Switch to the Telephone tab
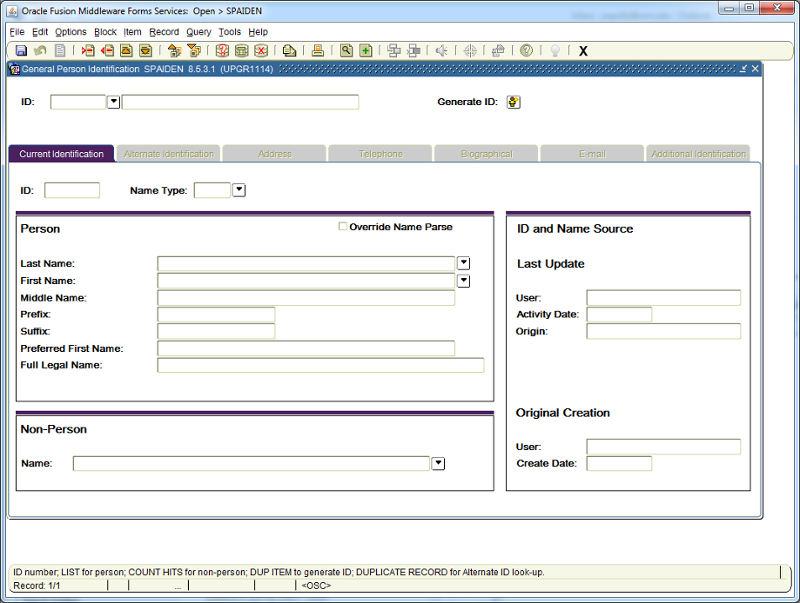 [381, 154]
